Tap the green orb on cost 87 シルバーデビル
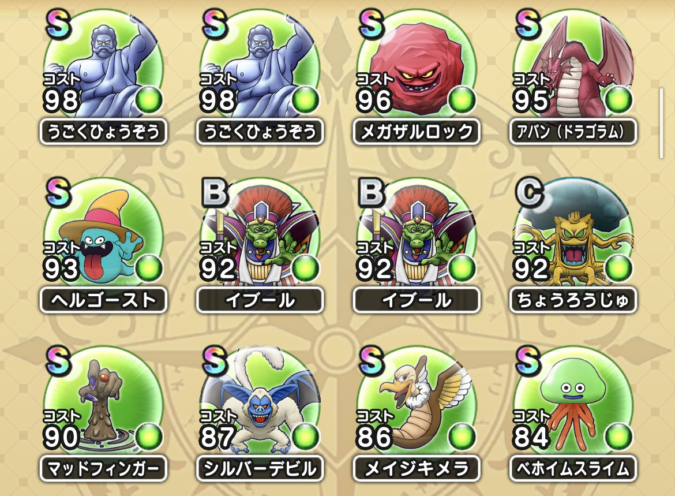Screen dimensions: 675x496 305,436
